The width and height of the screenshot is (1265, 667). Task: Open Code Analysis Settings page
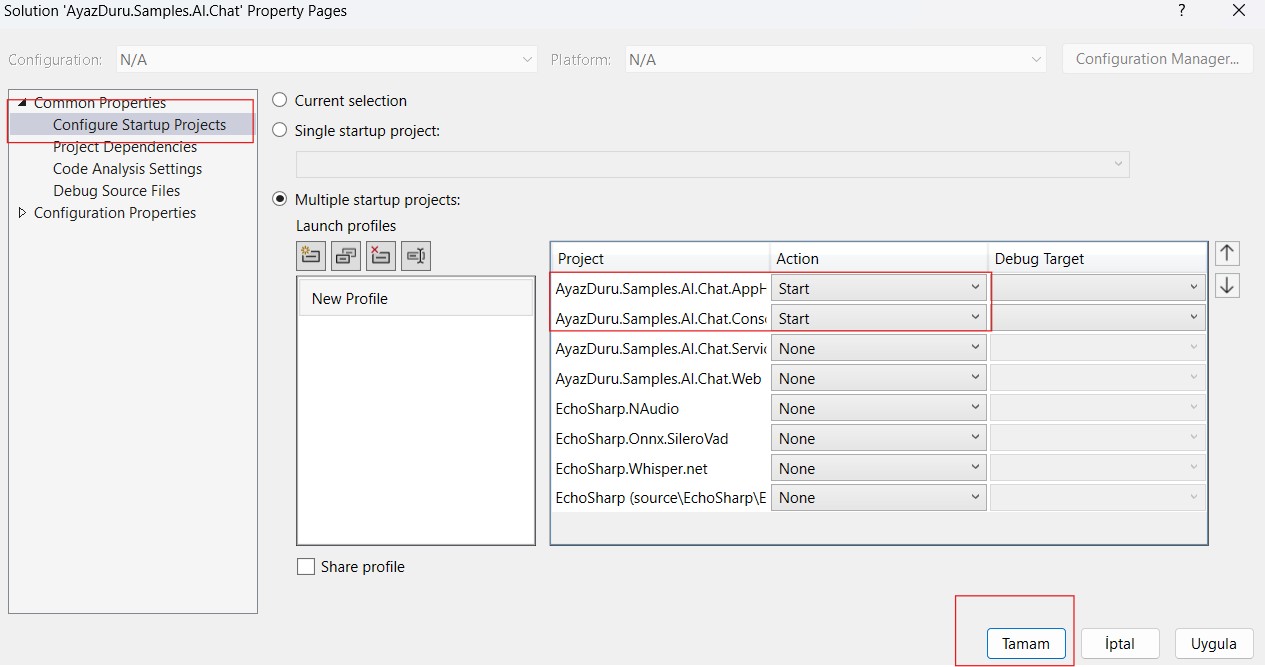click(127, 169)
